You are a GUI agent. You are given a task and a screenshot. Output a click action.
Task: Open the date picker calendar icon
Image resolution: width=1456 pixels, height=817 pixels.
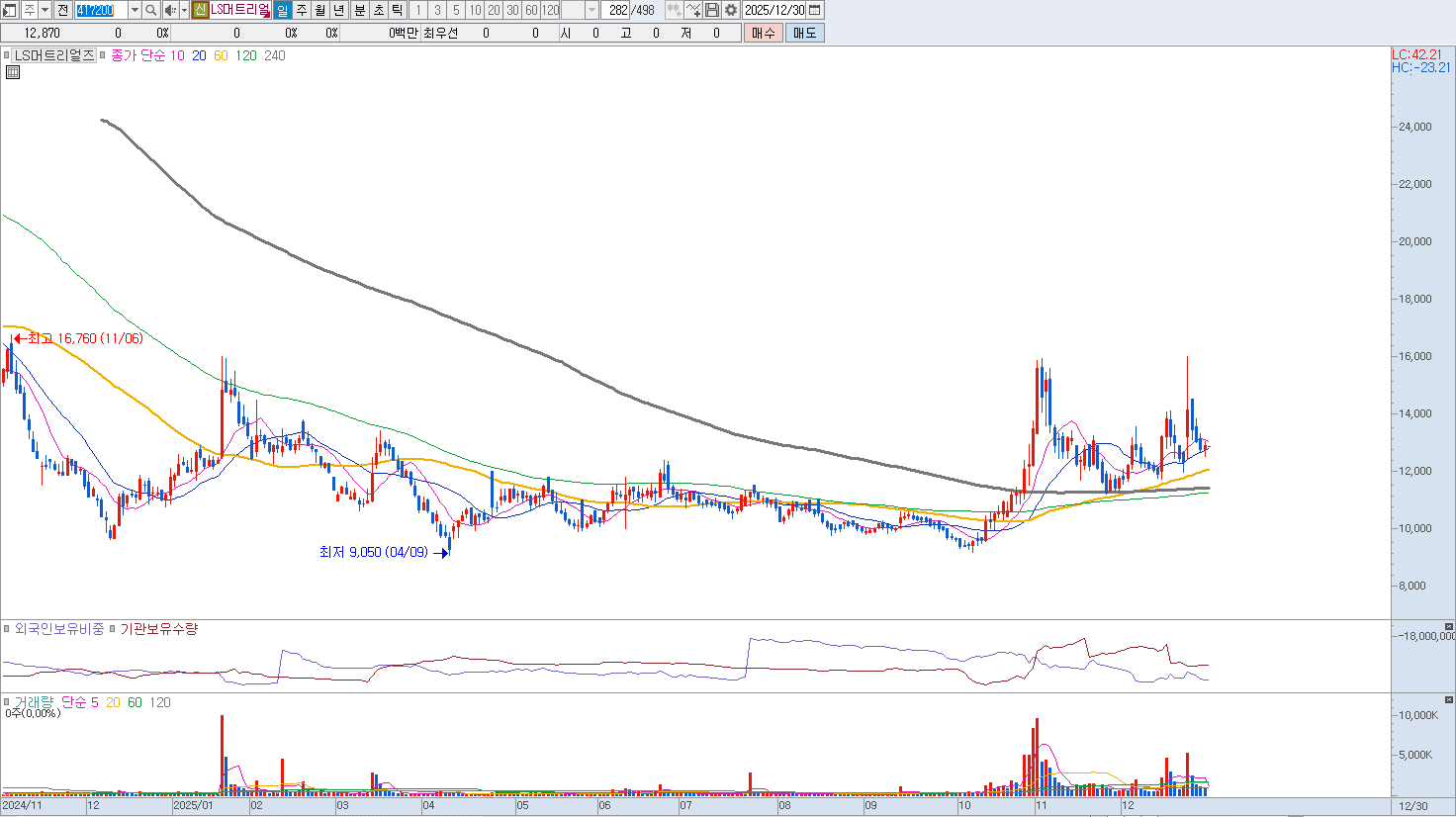tap(815, 10)
